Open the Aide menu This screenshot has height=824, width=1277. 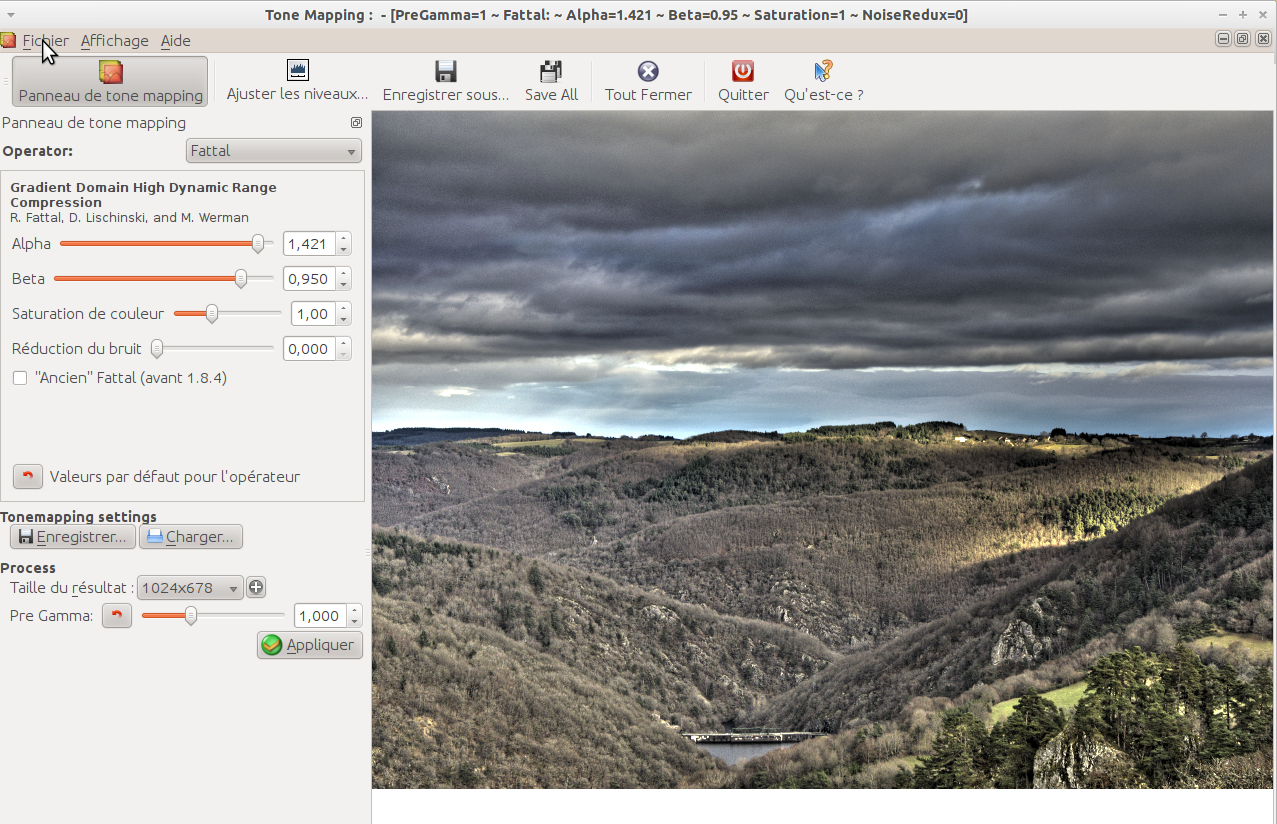click(x=176, y=40)
